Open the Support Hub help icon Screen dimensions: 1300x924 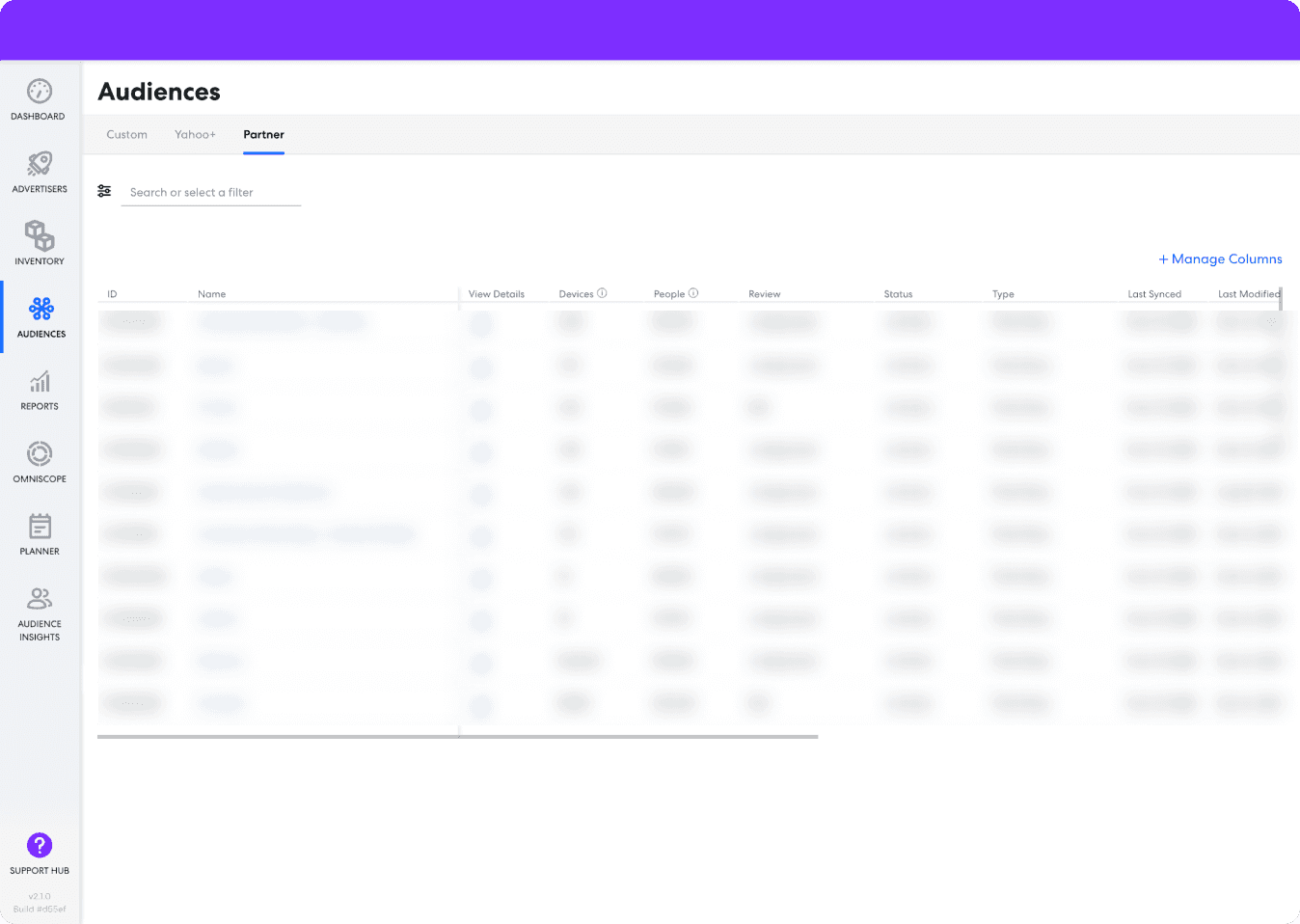(x=40, y=845)
